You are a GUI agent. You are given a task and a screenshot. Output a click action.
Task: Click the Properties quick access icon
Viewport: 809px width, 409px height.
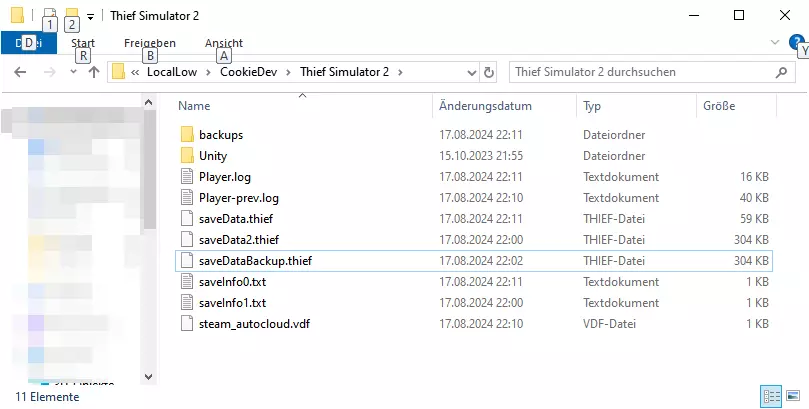point(50,14)
